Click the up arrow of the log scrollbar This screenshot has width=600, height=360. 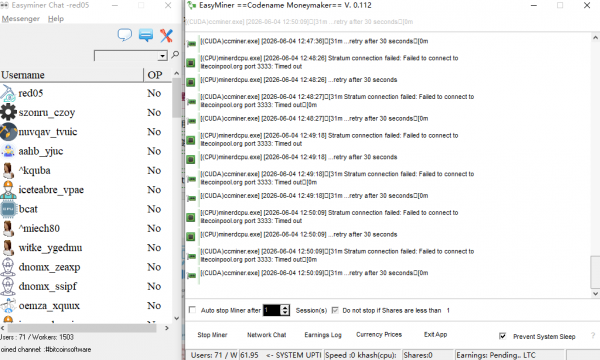(595, 38)
